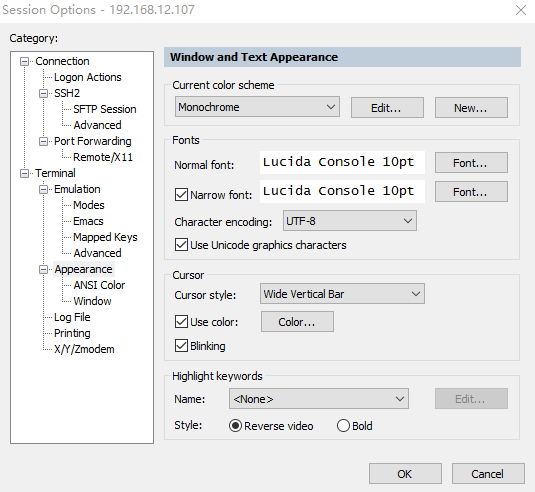Toggle Use Unicode graphics characters
535x492 pixels.
pyautogui.click(x=181, y=245)
